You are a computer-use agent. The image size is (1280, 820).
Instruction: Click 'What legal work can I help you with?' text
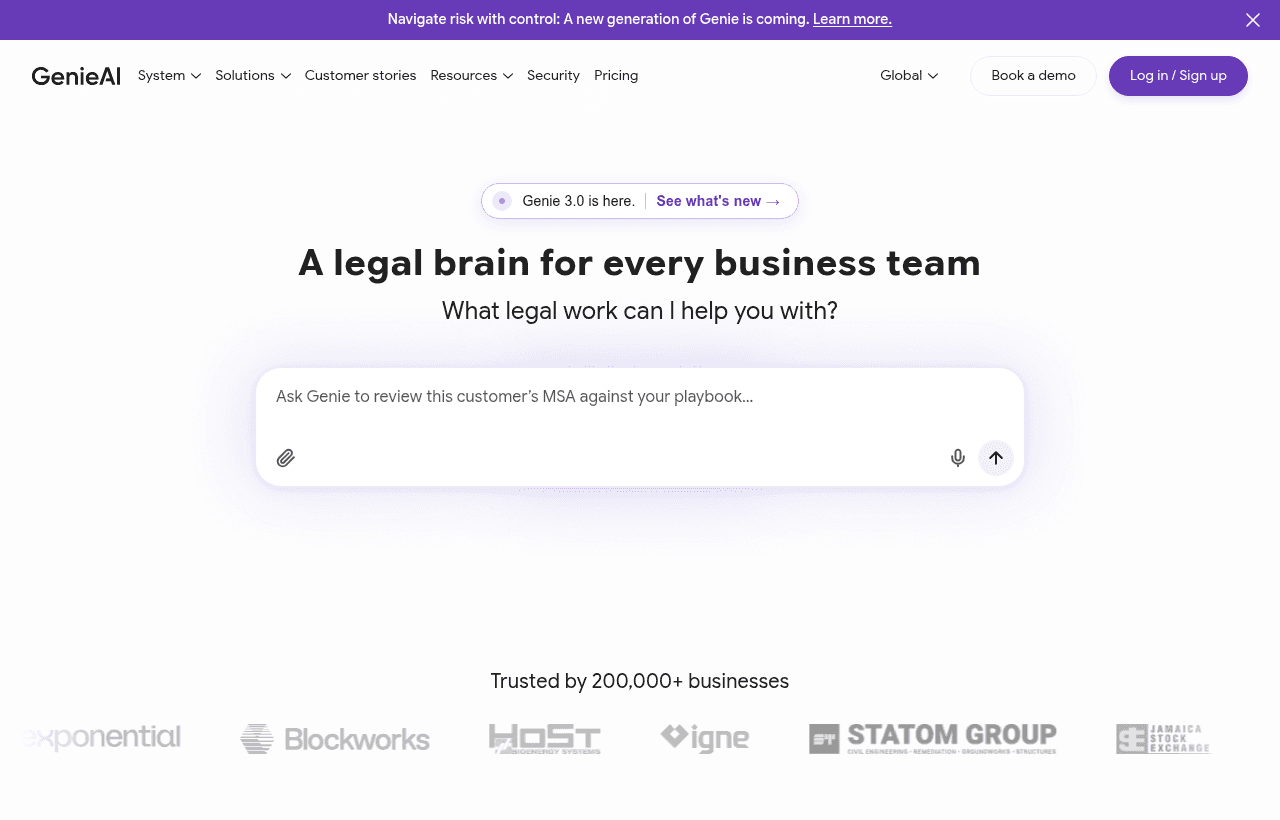640,311
